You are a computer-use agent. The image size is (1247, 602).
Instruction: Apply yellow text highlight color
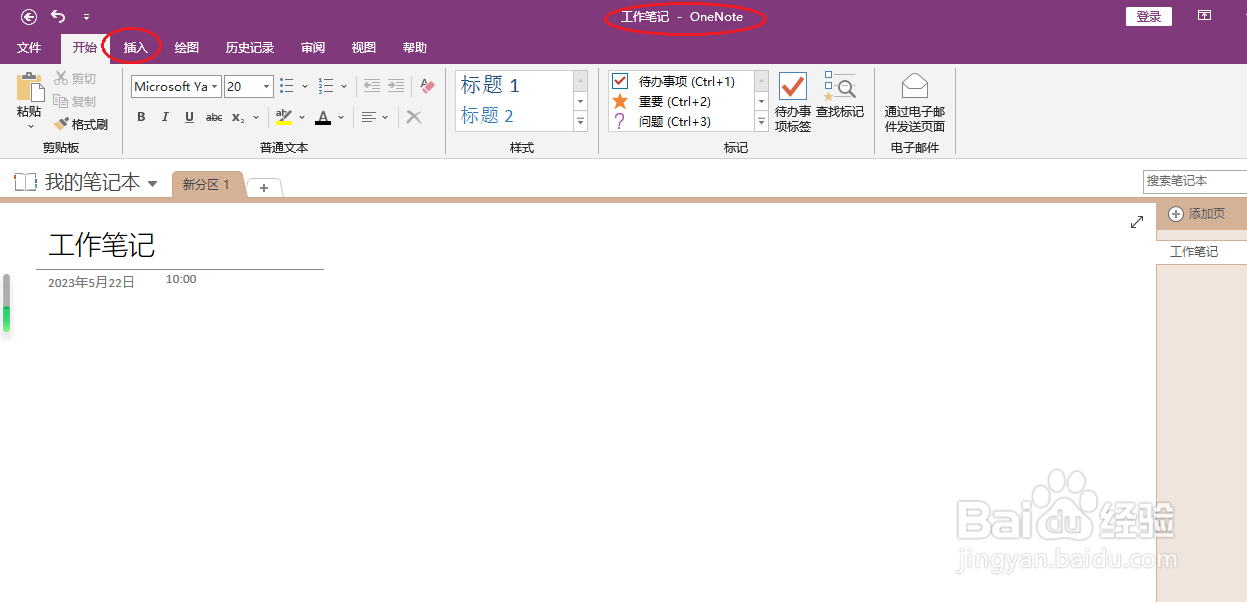click(283, 117)
